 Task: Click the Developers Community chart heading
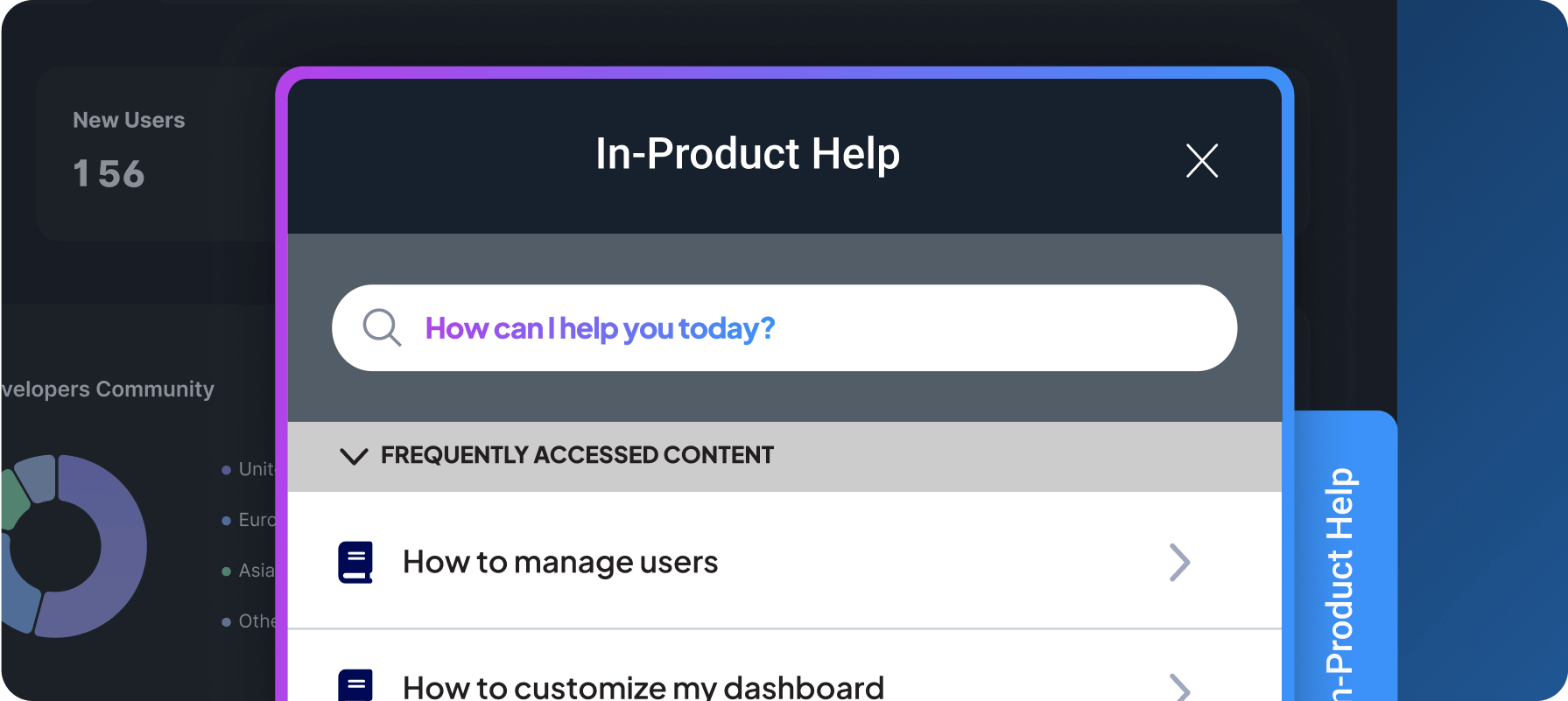pyautogui.click(x=107, y=389)
